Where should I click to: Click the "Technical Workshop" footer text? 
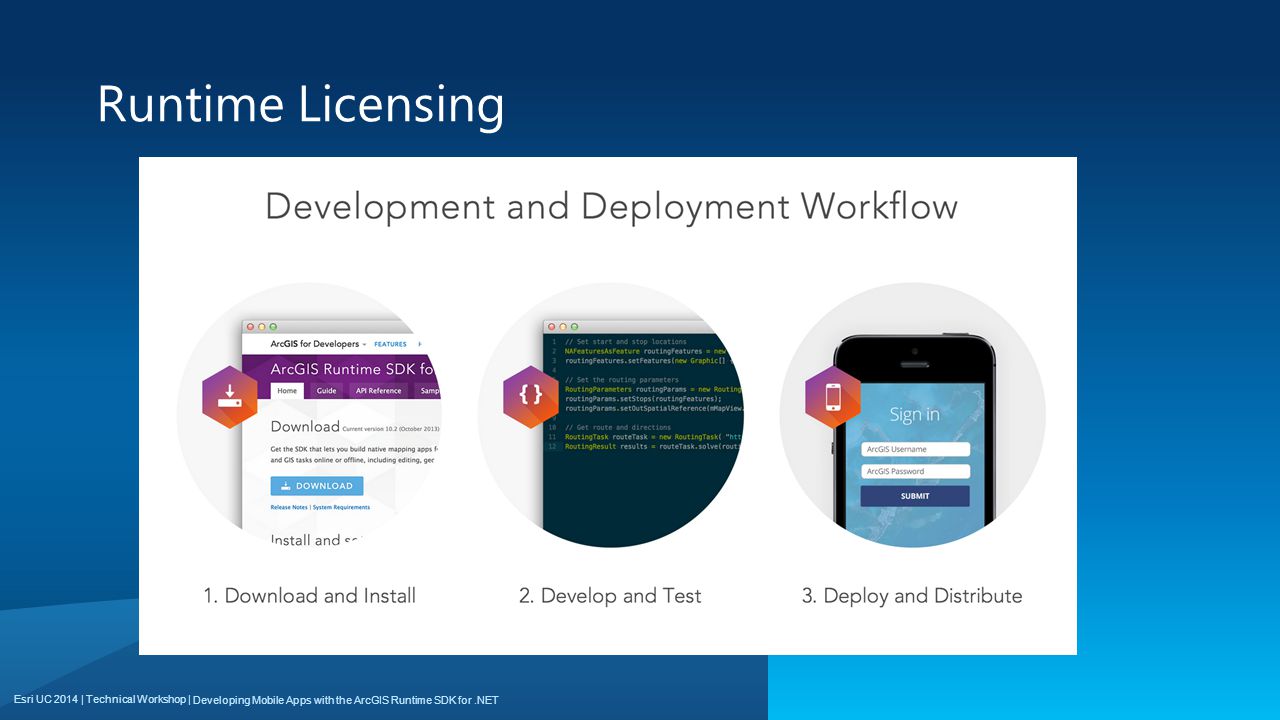(136, 699)
